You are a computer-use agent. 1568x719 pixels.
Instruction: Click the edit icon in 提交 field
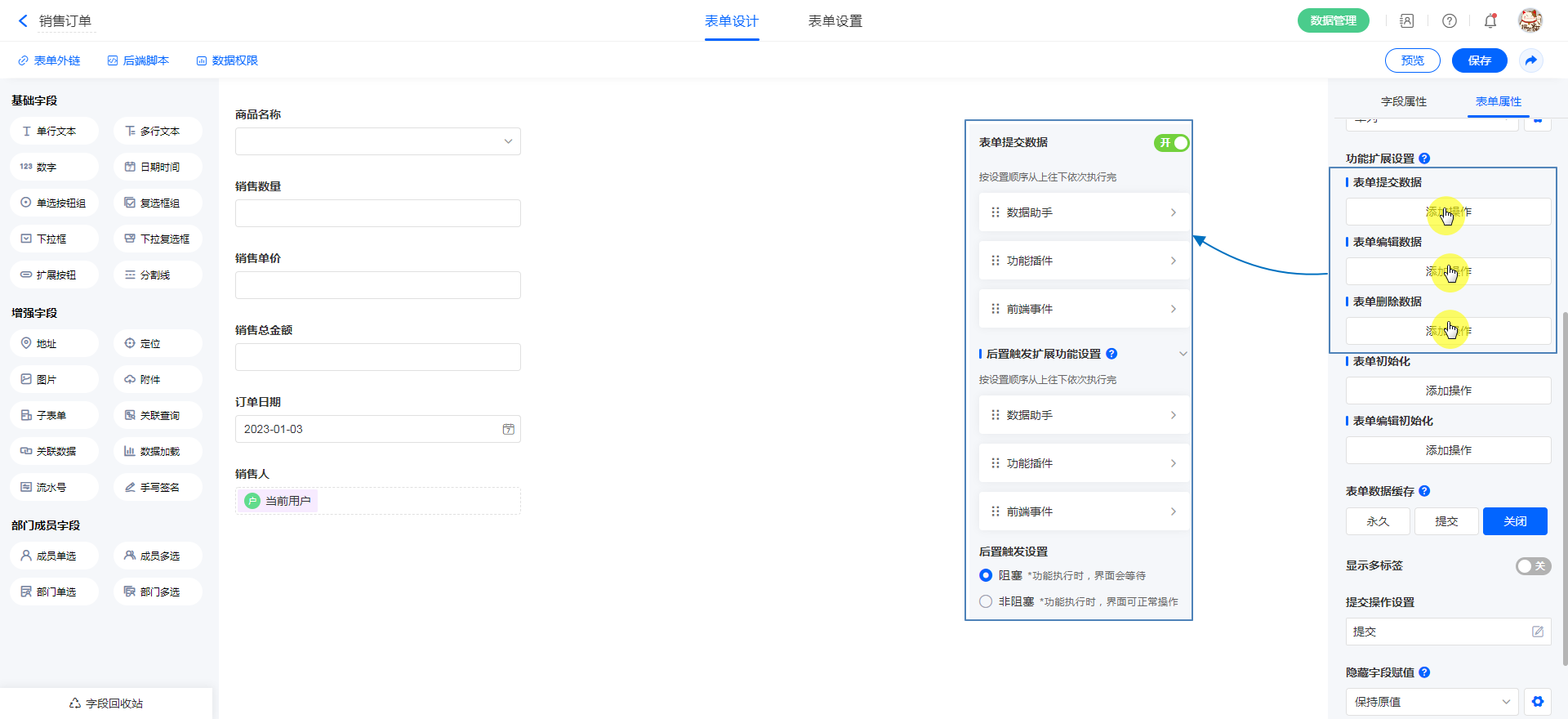1537,632
